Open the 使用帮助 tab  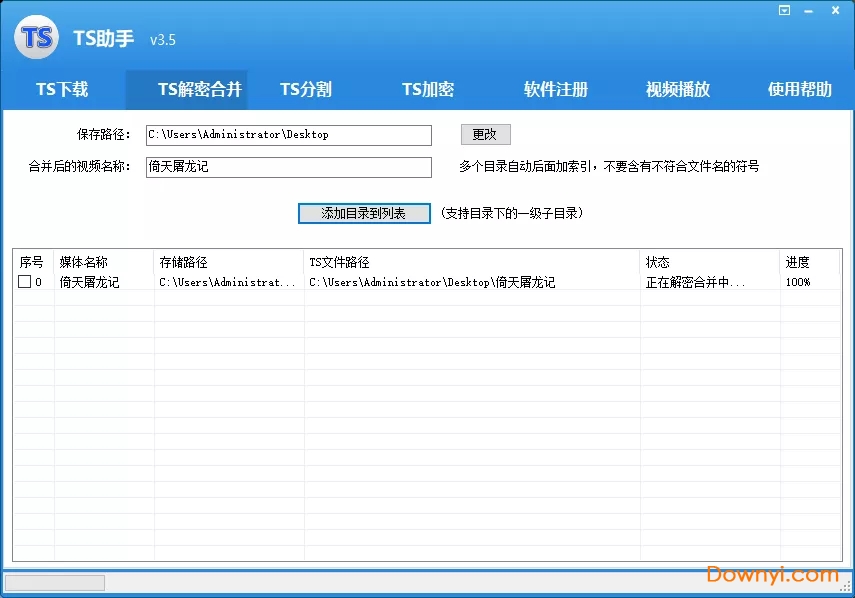(798, 89)
